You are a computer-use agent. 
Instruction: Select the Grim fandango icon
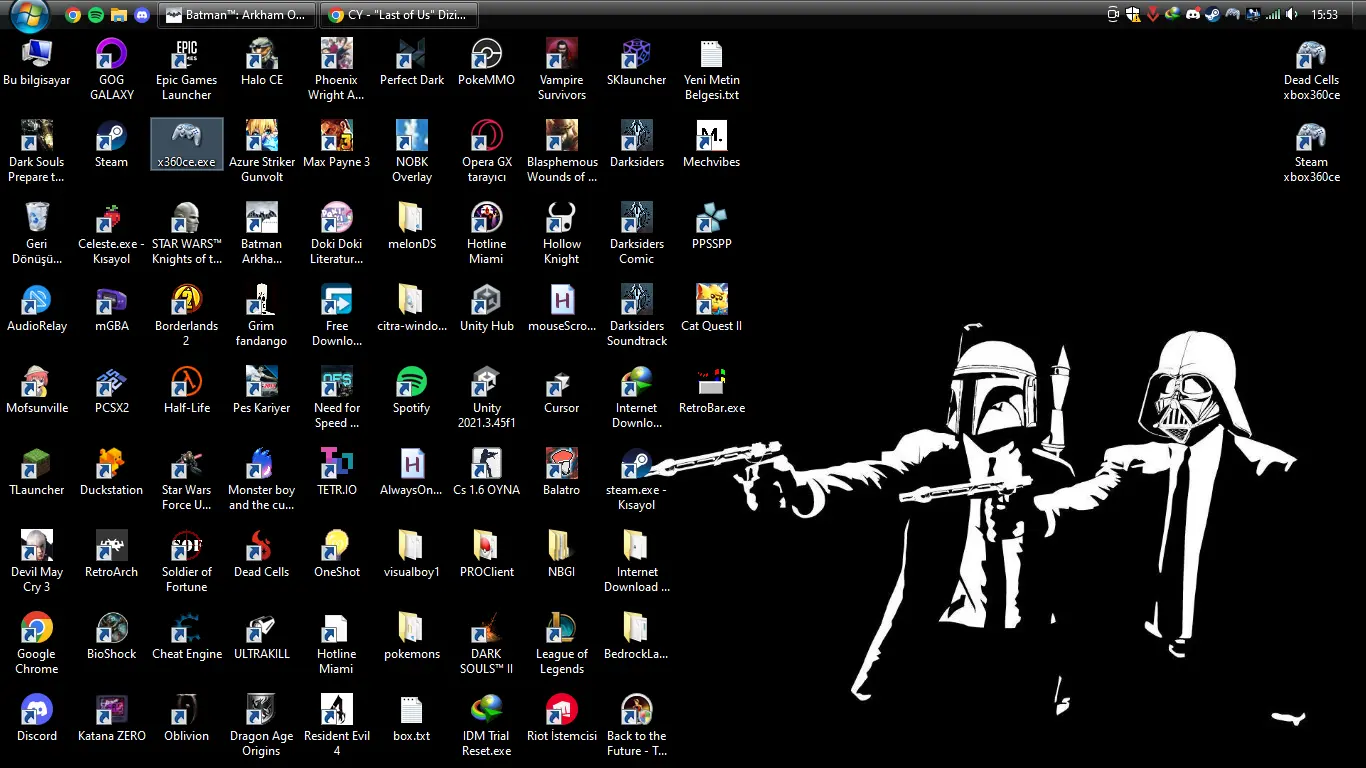tap(262, 315)
